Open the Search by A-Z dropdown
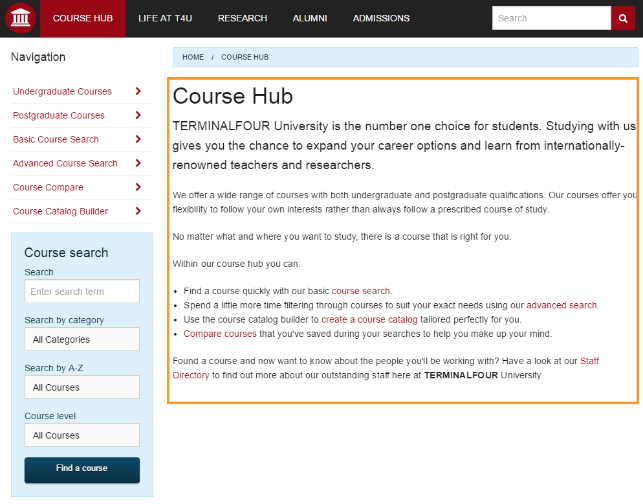This screenshot has height=504, width=643. click(82, 387)
